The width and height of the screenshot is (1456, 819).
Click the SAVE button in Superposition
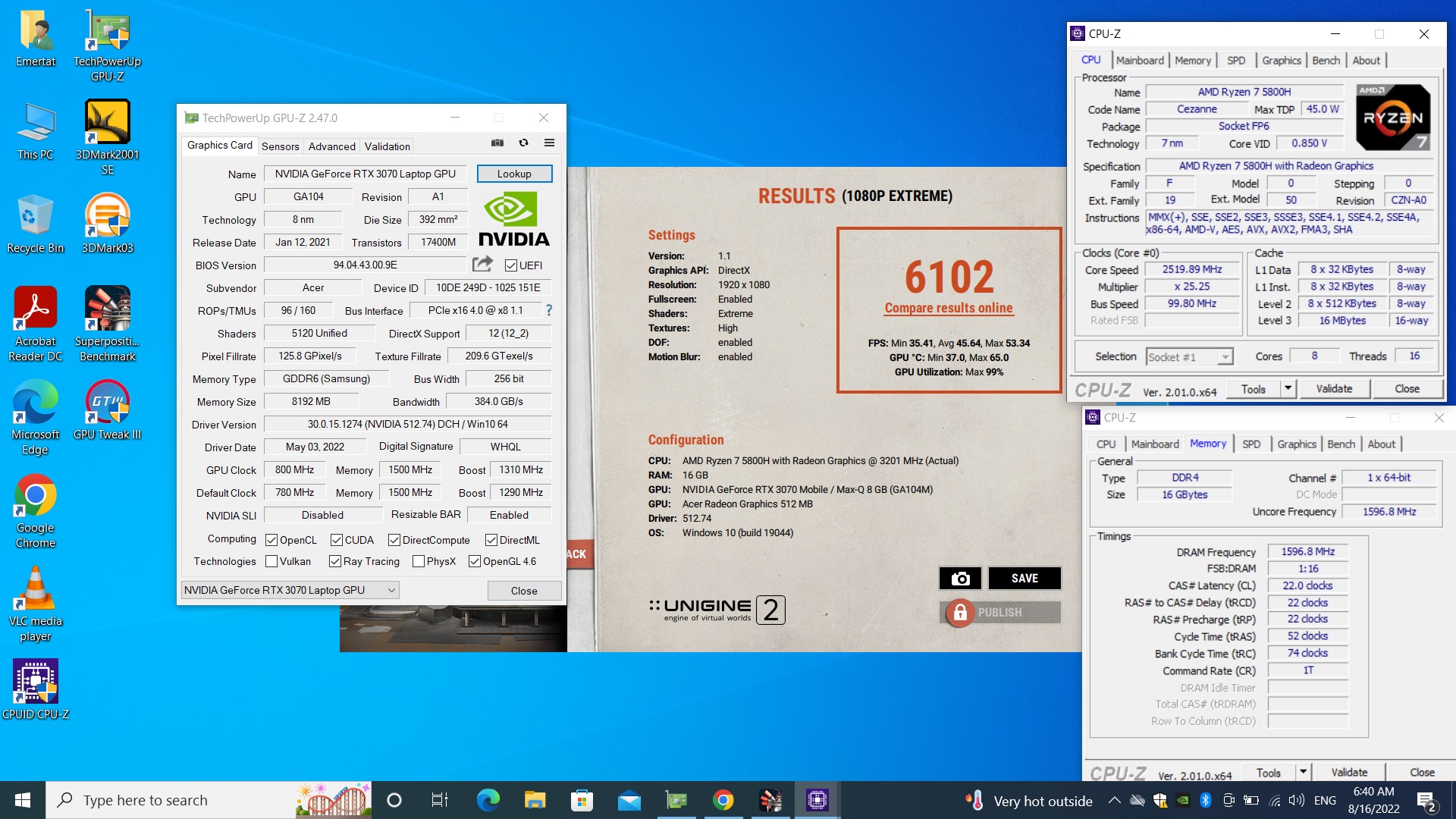point(1025,578)
